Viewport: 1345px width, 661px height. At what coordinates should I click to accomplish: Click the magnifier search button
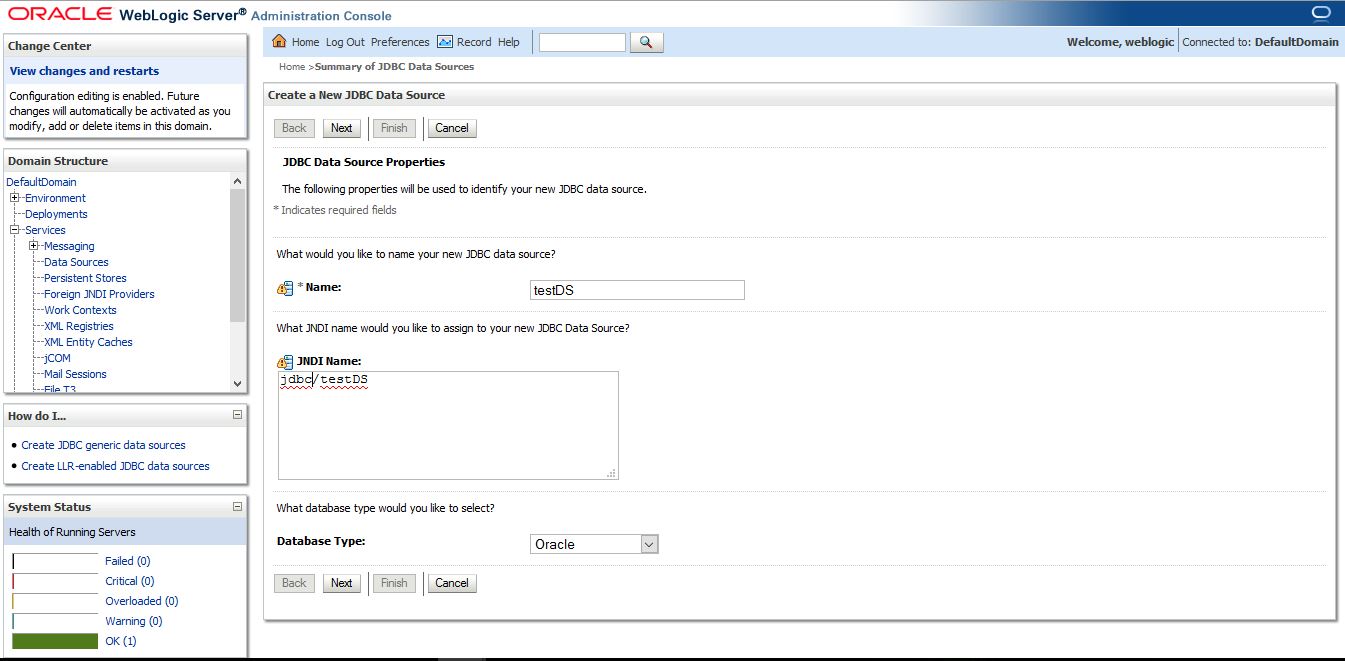pyautogui.click(x=647, y=42)
